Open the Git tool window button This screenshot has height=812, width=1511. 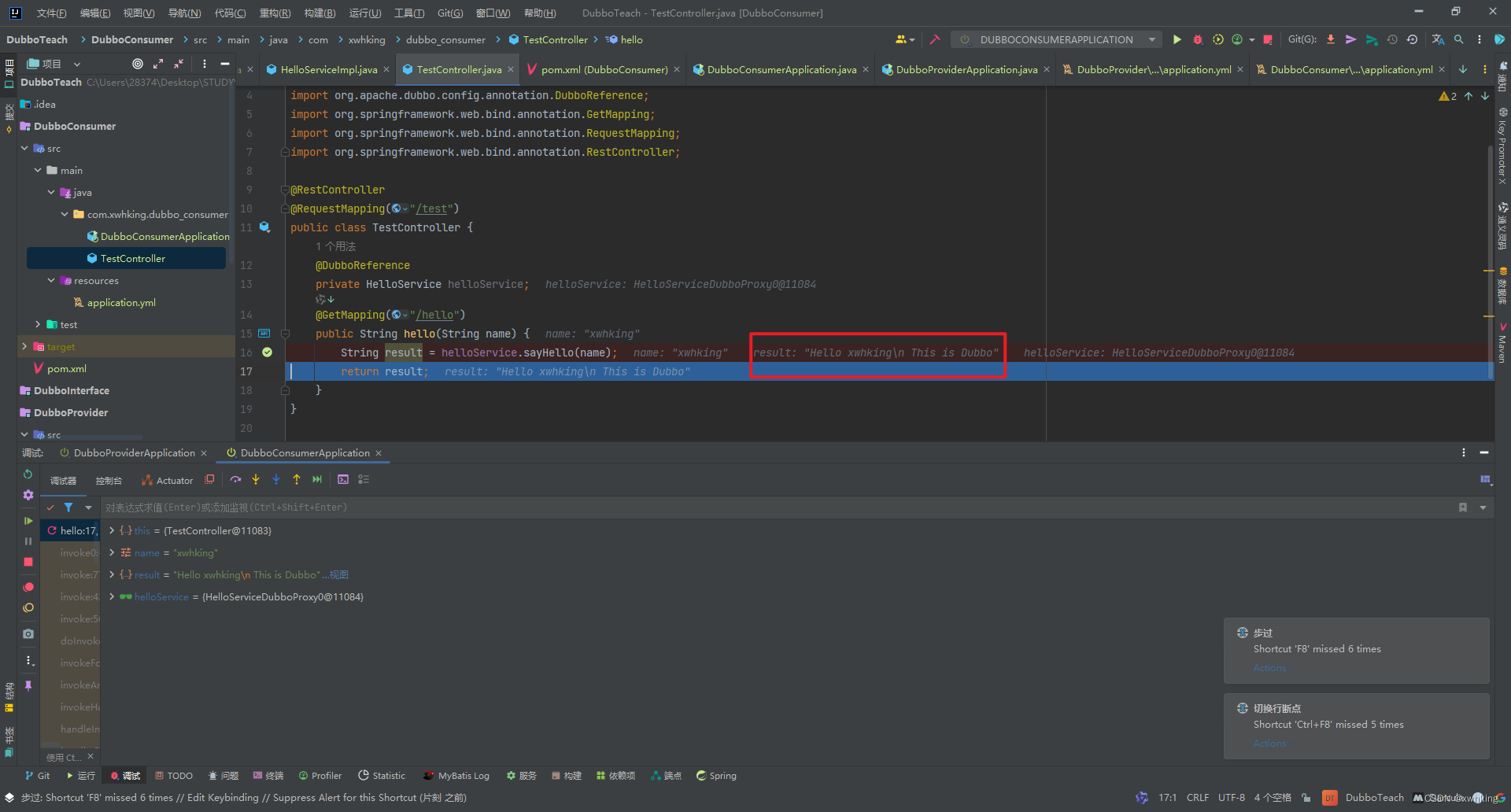tap(37, 776)
